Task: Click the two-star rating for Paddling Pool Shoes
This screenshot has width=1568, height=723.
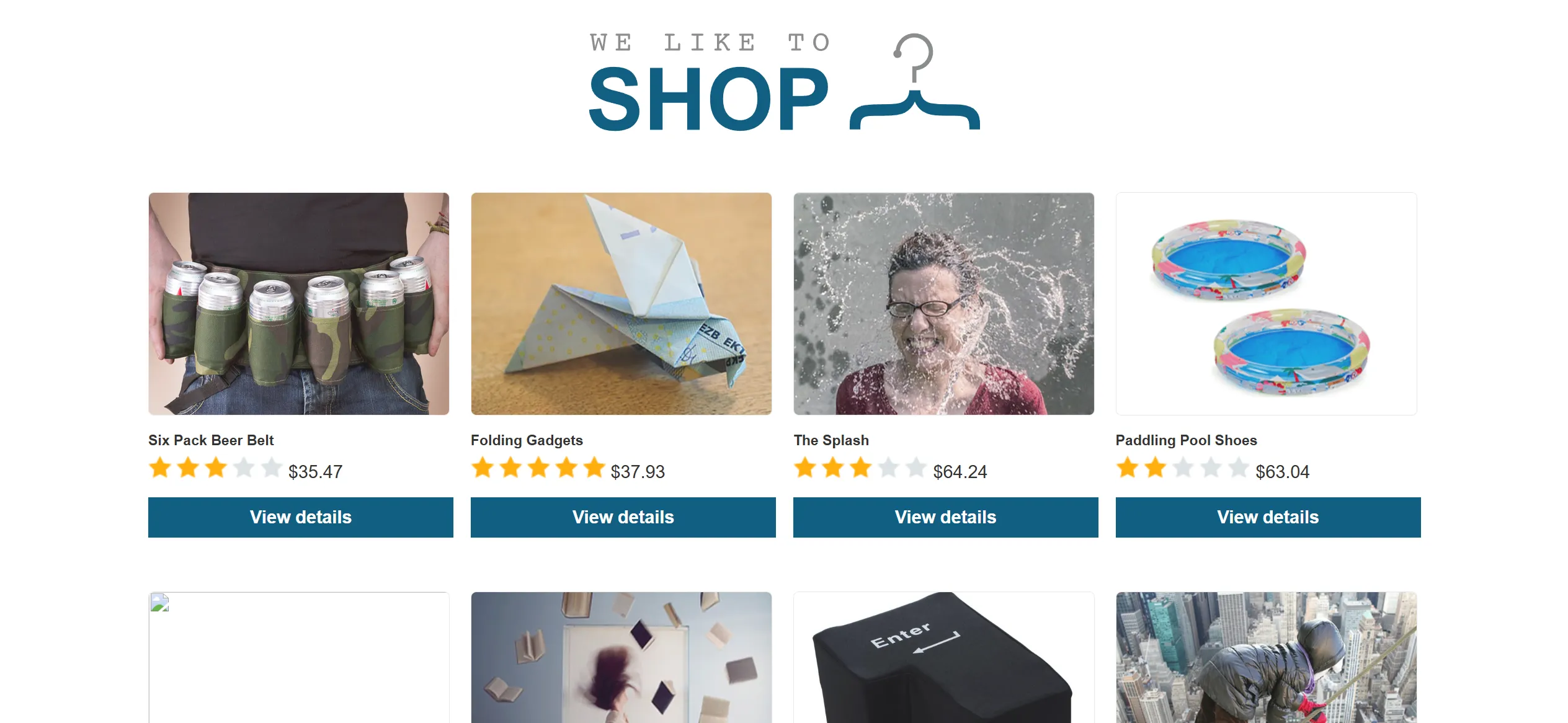Action: [1183, 468]
